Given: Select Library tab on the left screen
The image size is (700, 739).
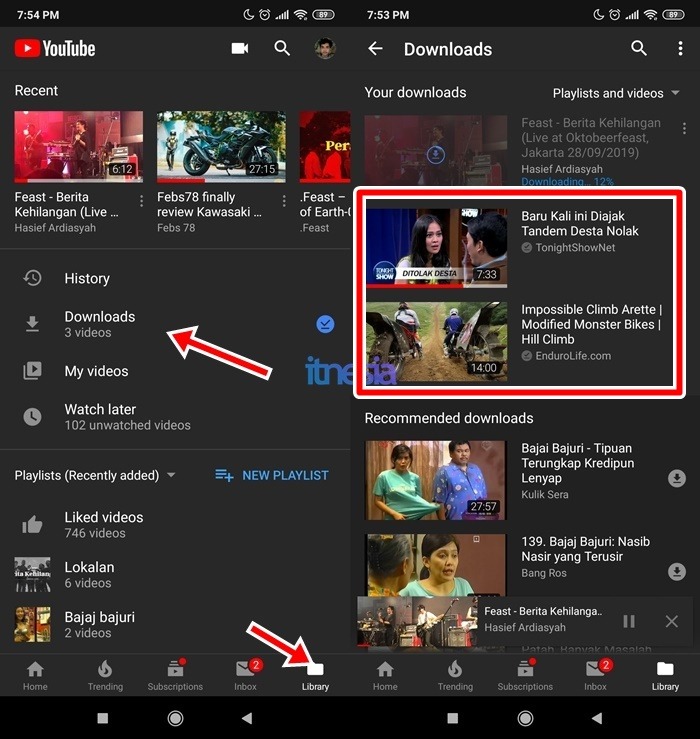Looking at the screenshot, I should coord(315,675).
